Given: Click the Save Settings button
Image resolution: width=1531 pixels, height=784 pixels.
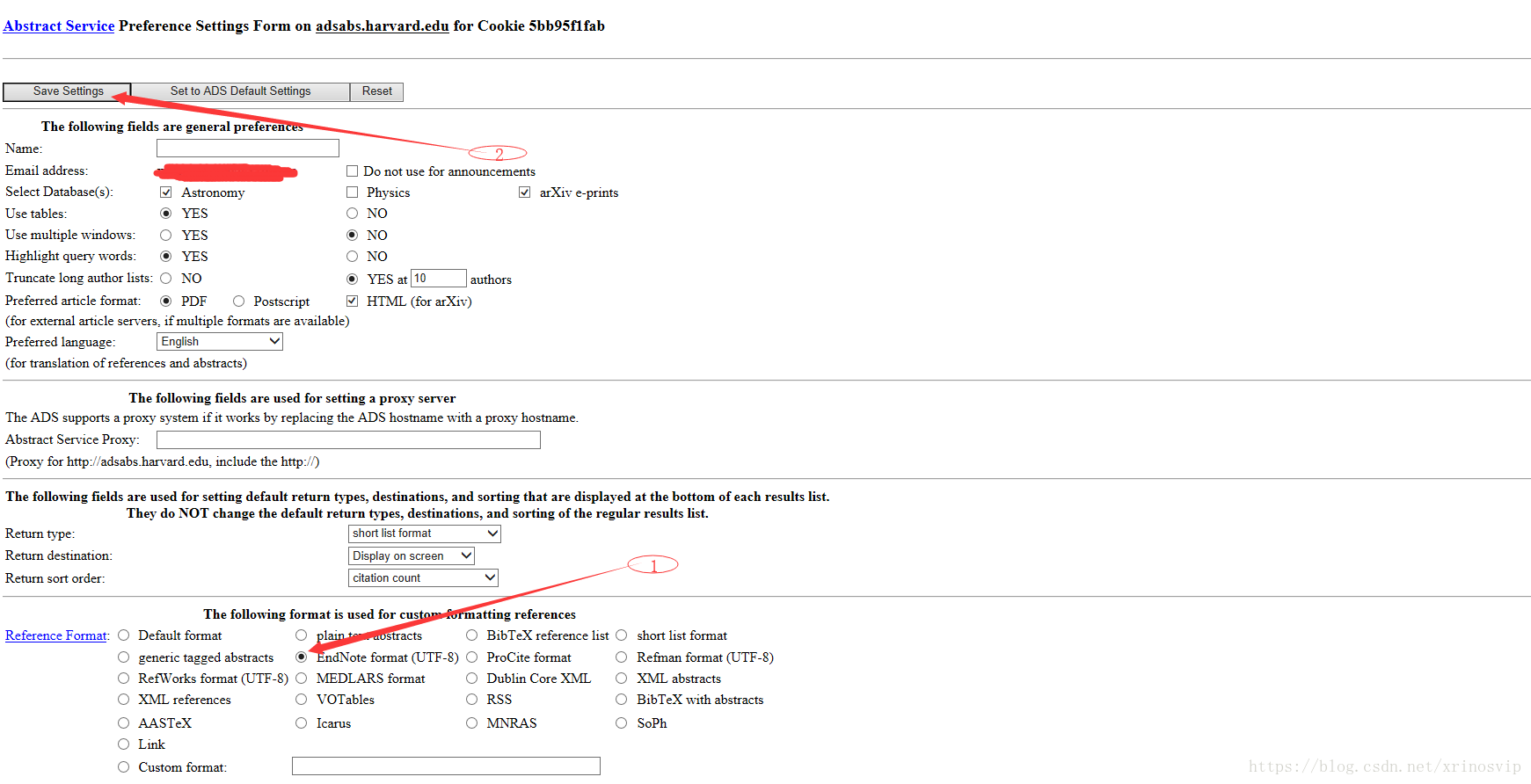Looking at the screenshot, I should coord(68,91).
